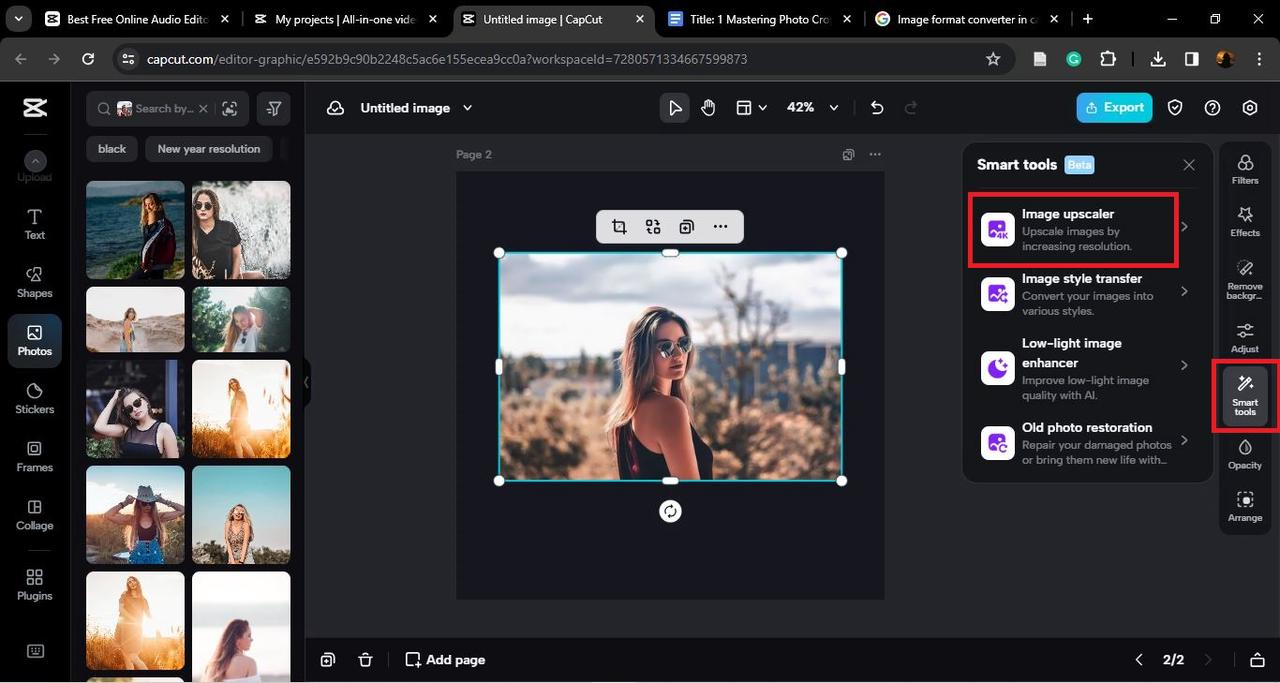Click the crop icon above image

[x=619, y=227]
